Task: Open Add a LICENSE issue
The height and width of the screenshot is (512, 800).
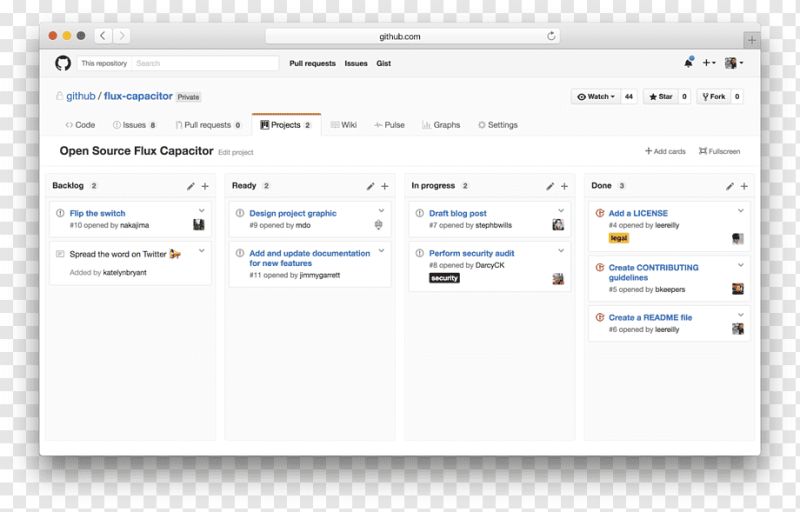Action: (638, 213)
